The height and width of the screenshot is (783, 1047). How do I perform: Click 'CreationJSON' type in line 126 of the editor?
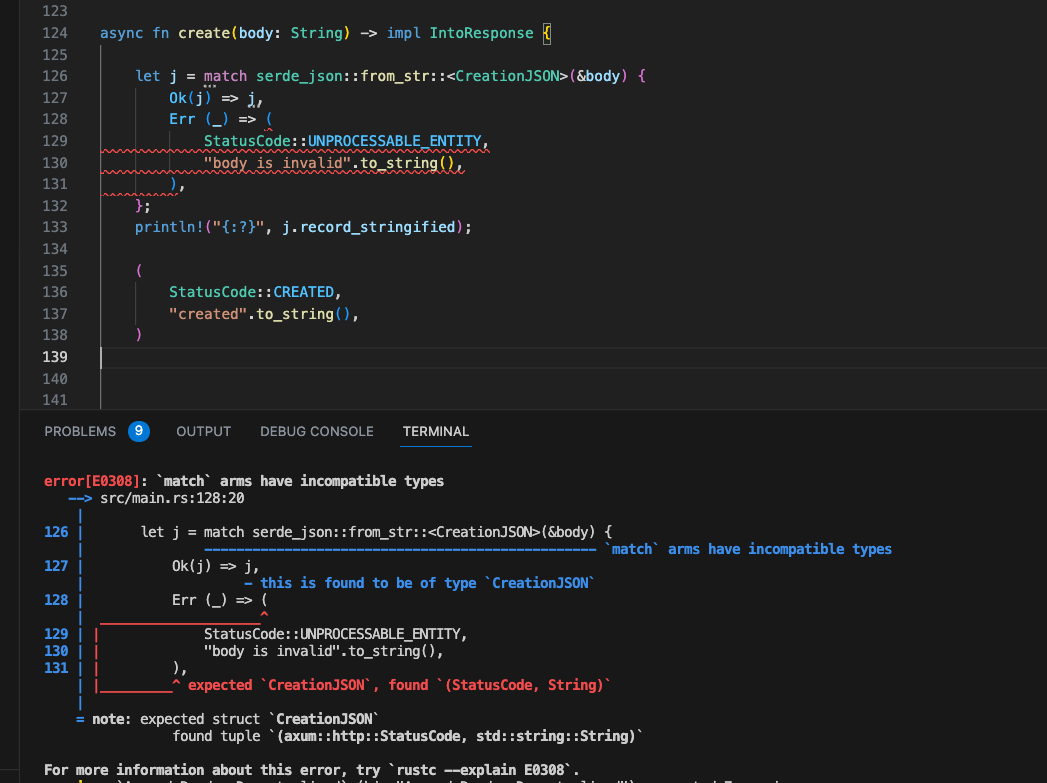click(x=507, y=76)
